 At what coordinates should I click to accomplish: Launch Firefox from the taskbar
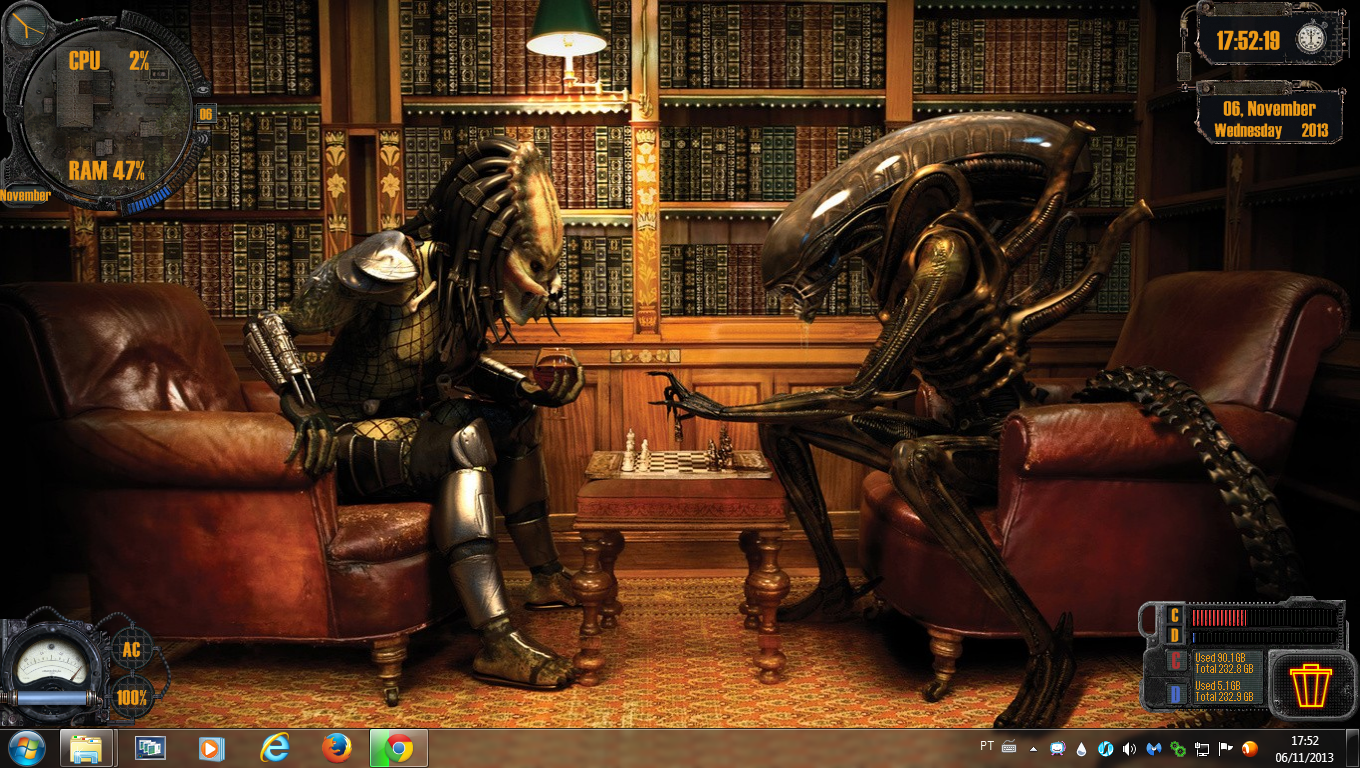tap(337, 748)
